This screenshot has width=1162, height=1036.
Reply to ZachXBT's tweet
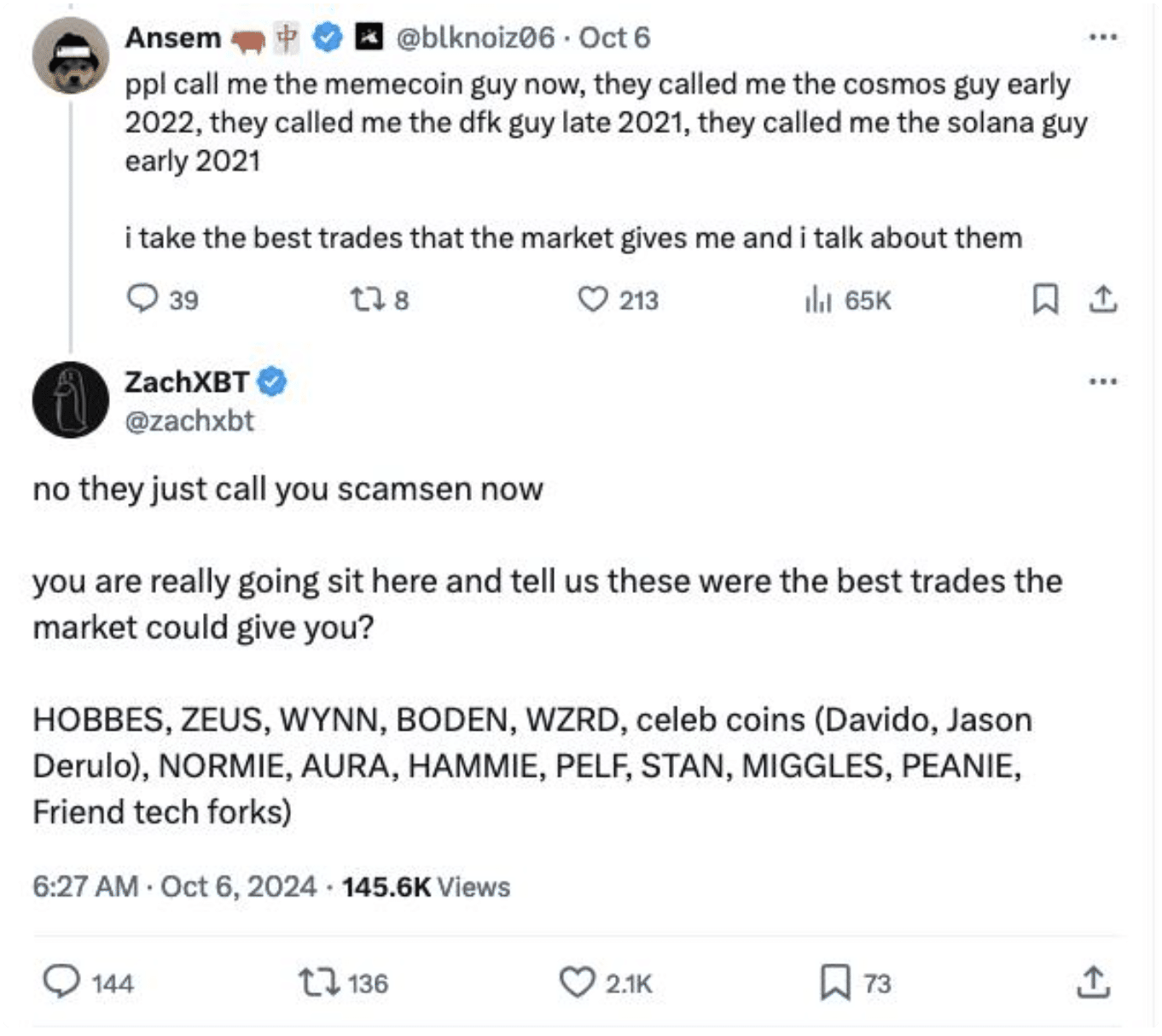61,981
